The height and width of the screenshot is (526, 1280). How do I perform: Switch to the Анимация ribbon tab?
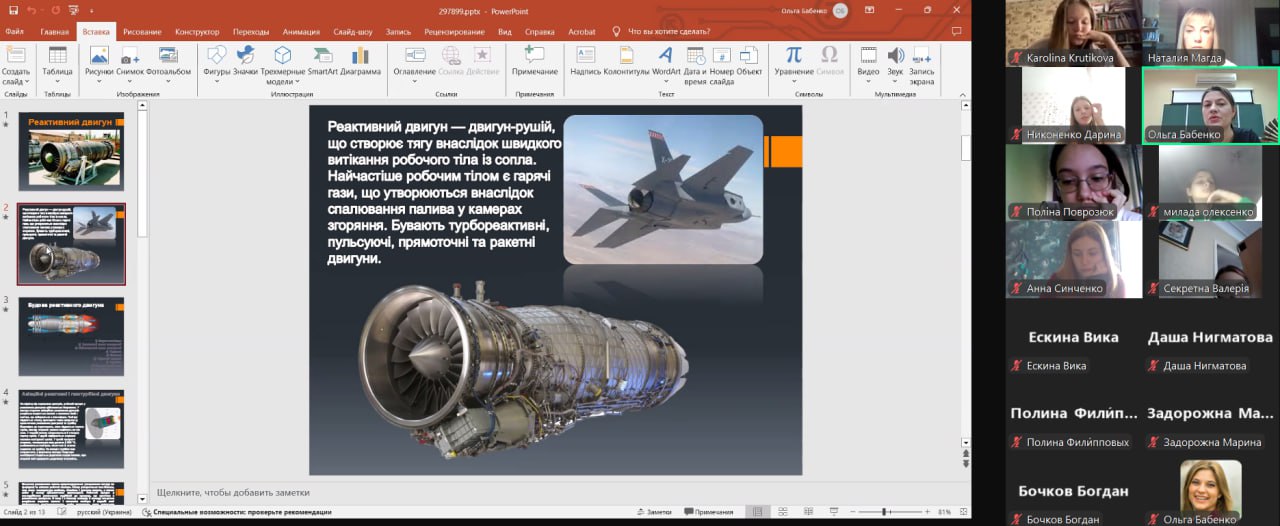point(301,31)
